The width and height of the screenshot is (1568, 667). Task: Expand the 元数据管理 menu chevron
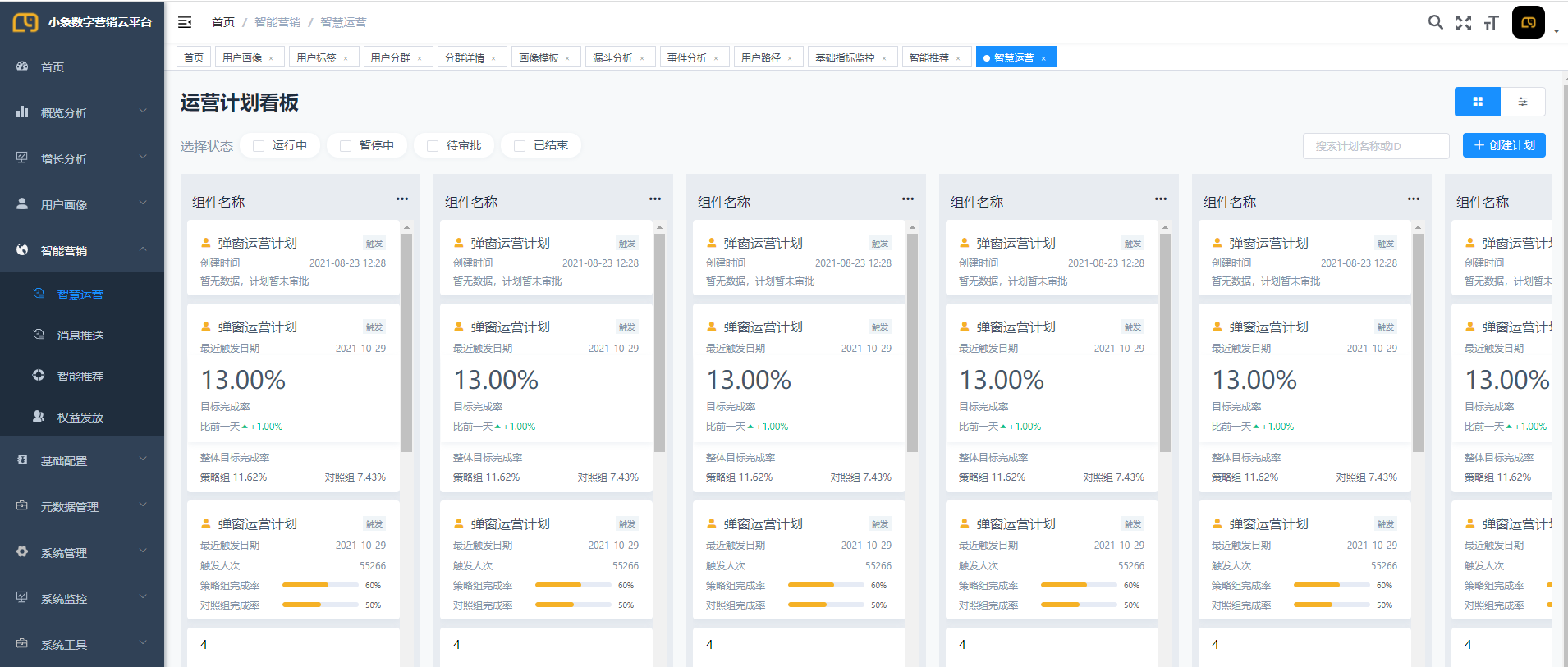[143, 505]
